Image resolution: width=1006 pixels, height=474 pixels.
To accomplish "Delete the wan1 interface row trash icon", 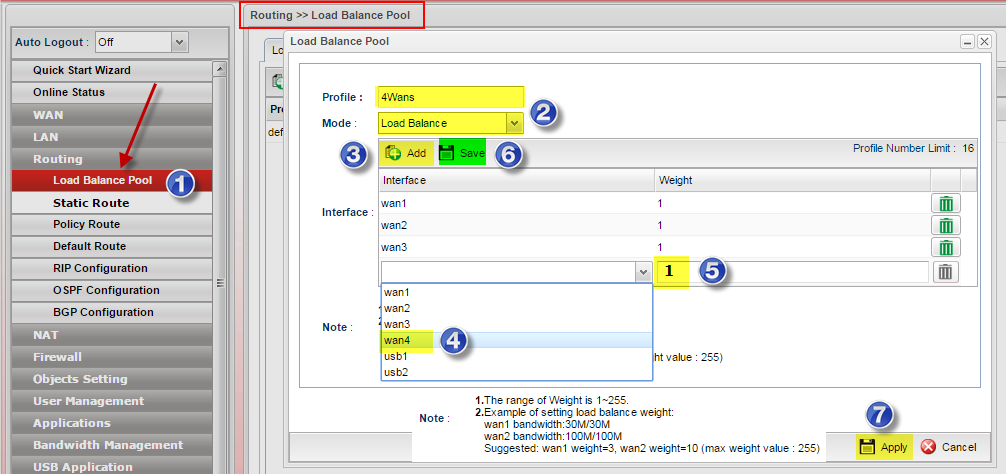I will [x=944, y=203].
